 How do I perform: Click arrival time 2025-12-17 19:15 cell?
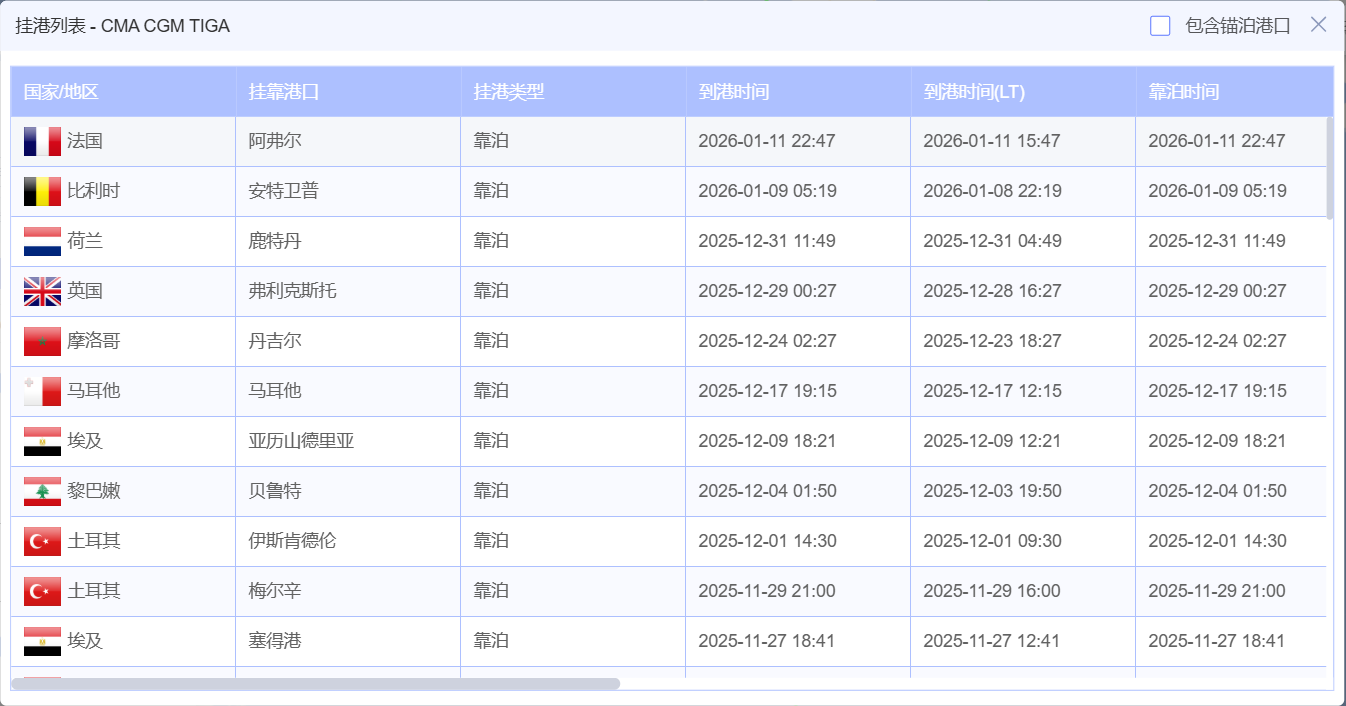coord(767,391)
